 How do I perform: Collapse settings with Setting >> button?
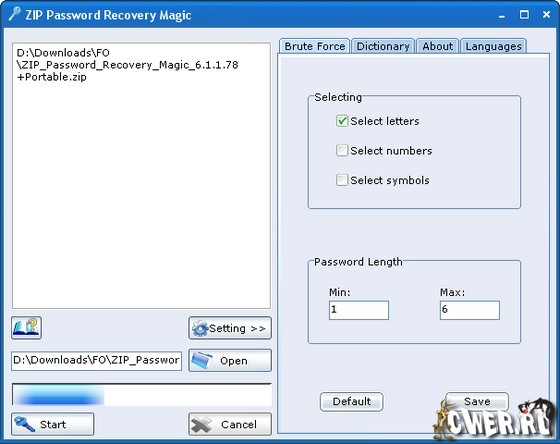point(230,328)
